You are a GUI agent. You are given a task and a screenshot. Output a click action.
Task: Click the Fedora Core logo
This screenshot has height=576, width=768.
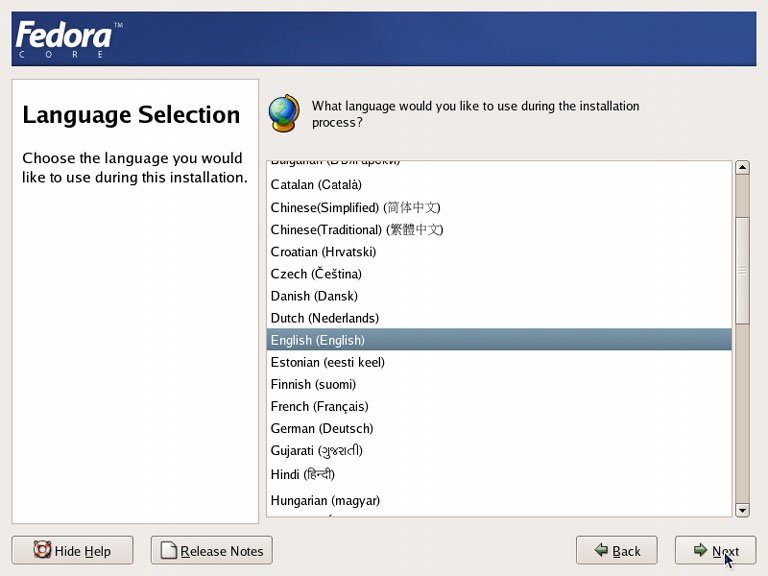click(64, 39)
